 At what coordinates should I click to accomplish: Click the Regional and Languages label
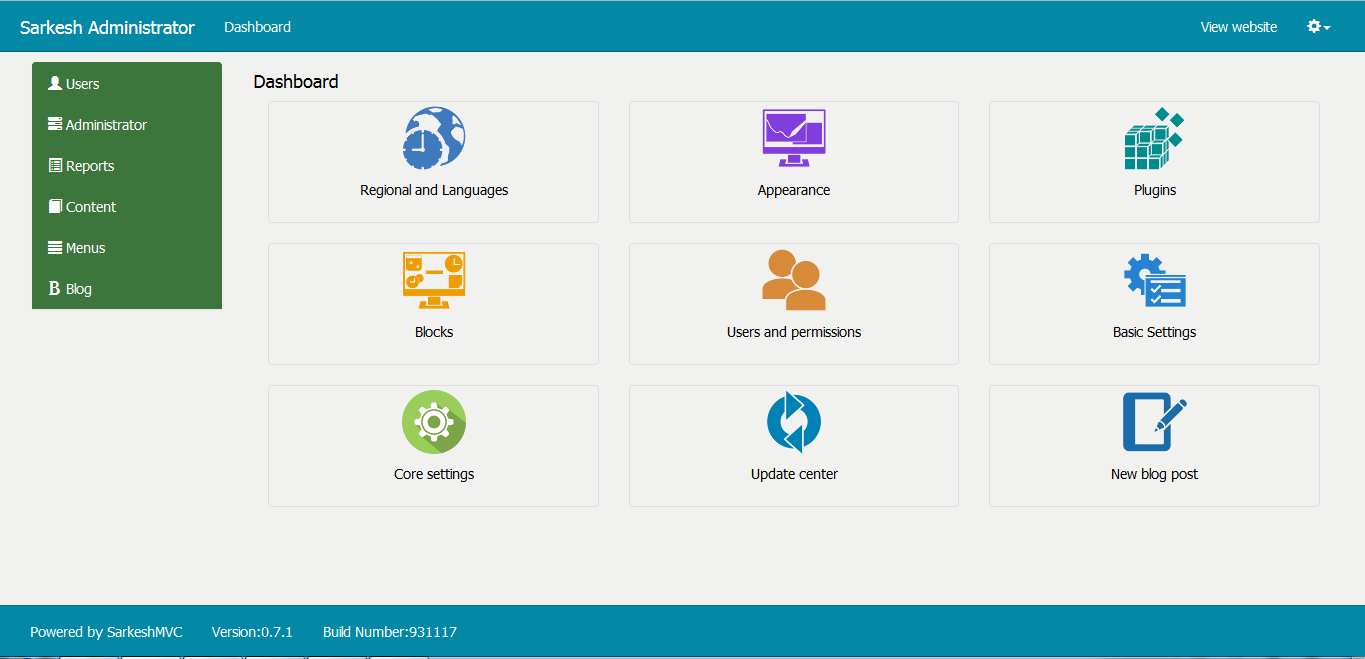click(x=434, y=190)
